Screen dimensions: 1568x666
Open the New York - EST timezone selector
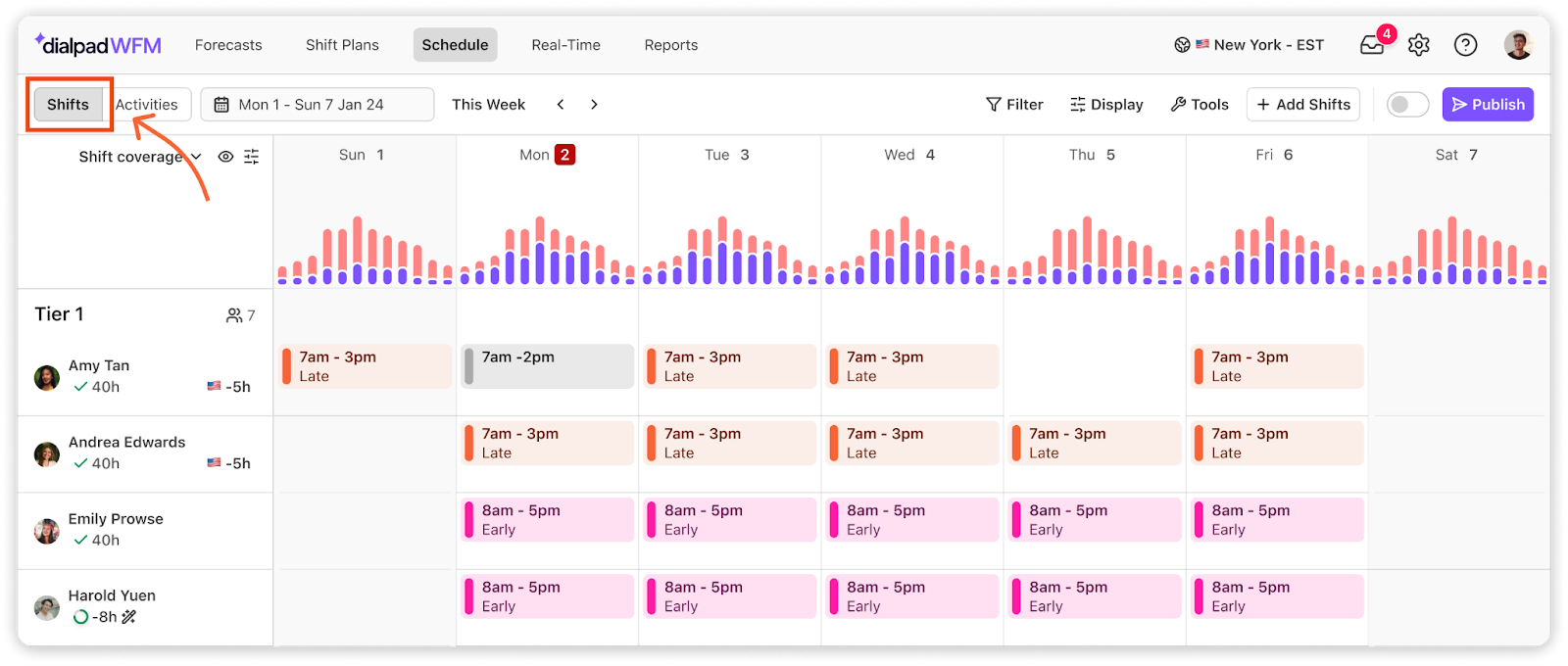(1249, 45)
